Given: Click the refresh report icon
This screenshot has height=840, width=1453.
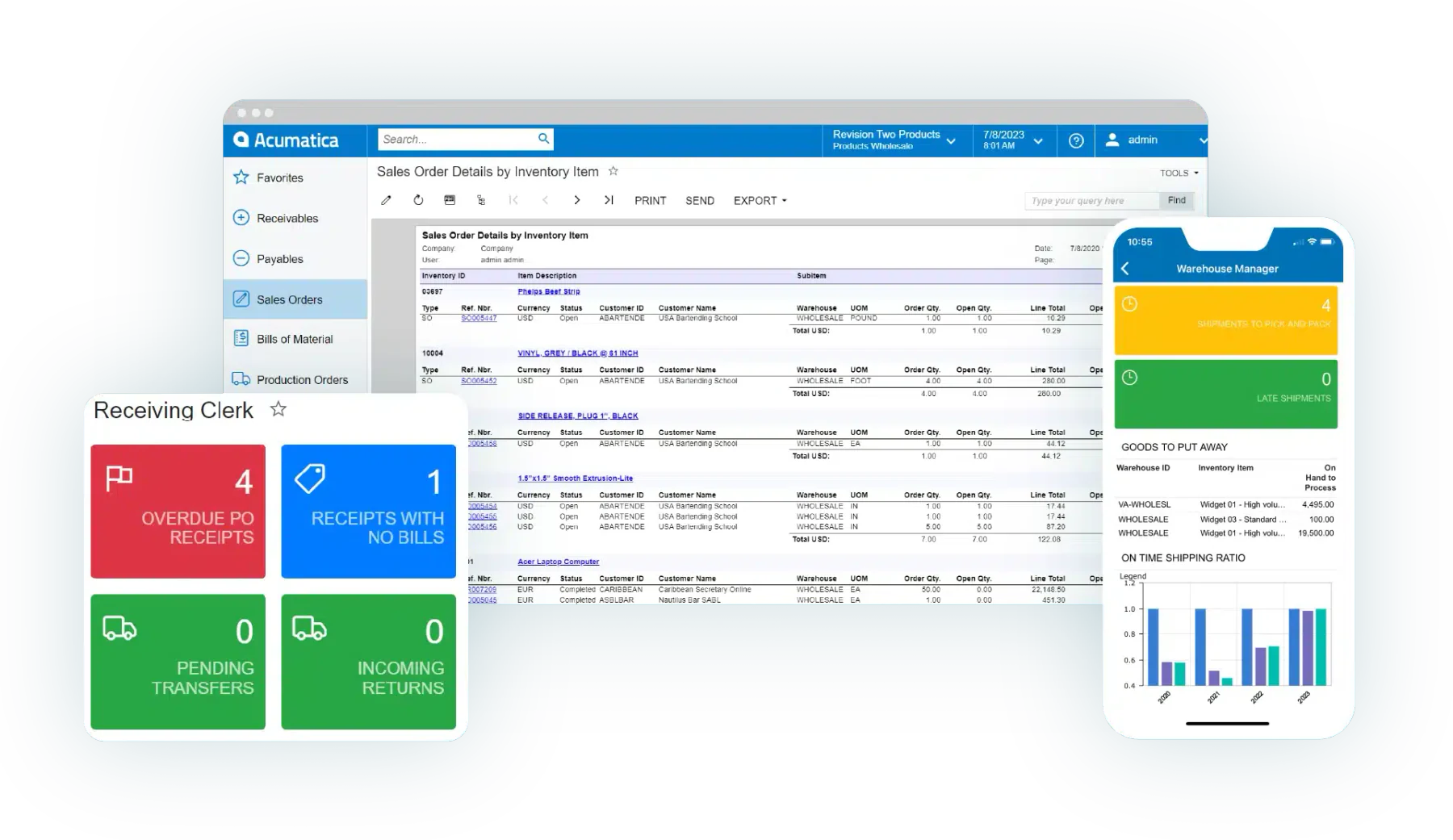Looking at the screenshot, I should [x=418, y=200].
